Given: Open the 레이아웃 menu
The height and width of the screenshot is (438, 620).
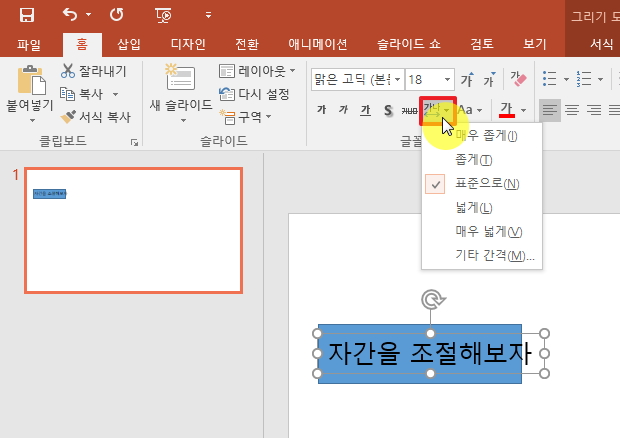Looking at the screenshot, I should click(x=257, y=71).
